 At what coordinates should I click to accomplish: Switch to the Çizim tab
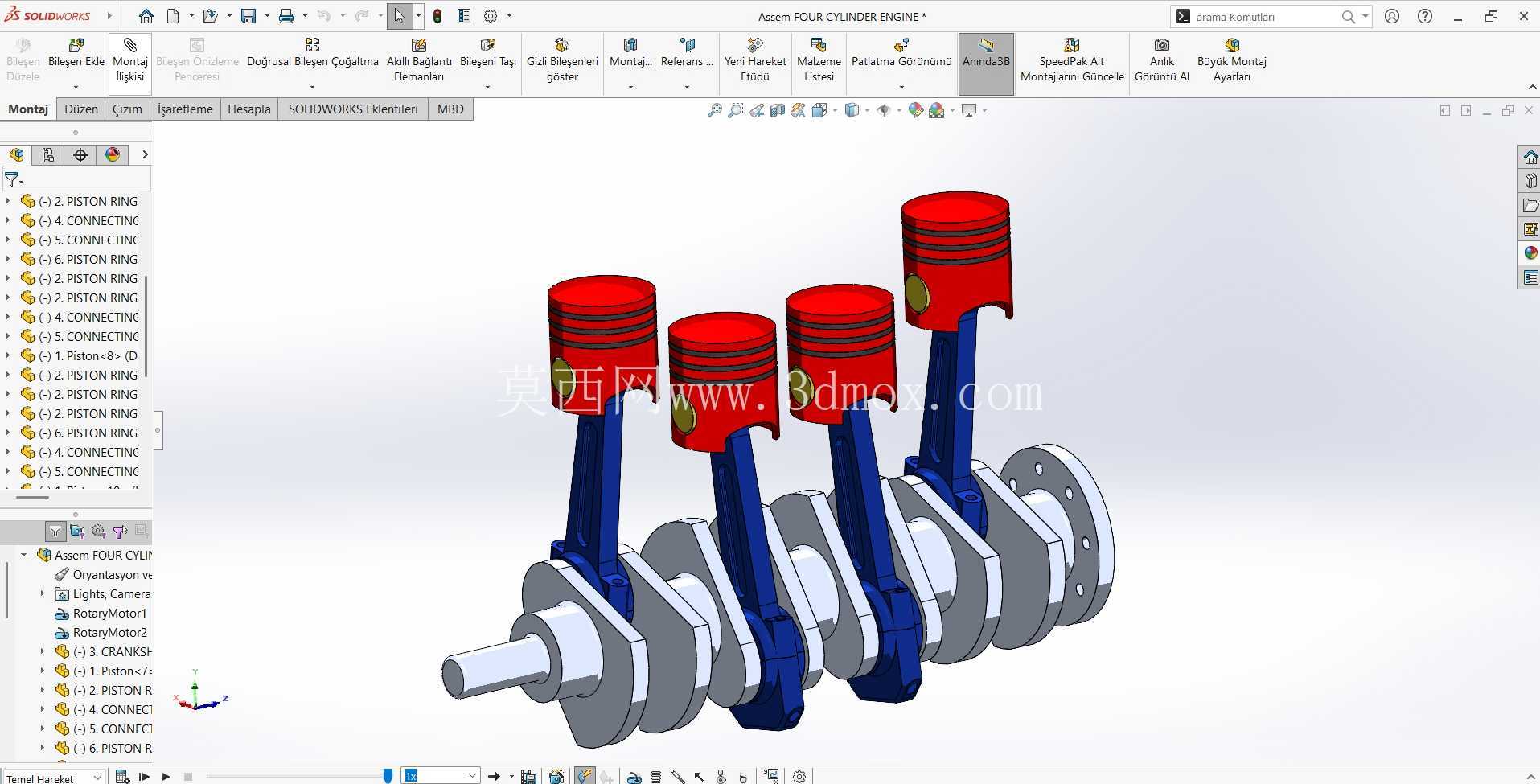(x=127, y=109)
